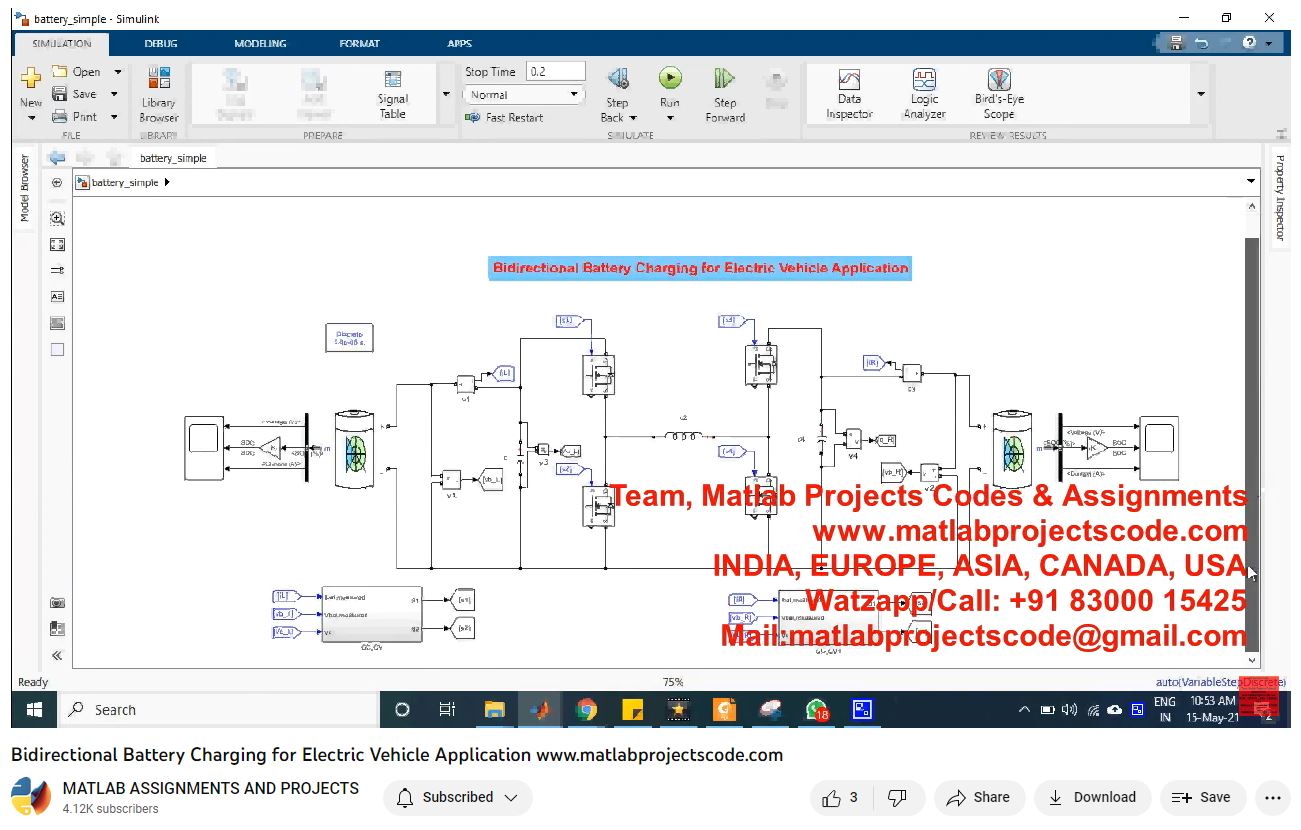Click the Open folder icon
Viewport: 1301px width, 830px height.
(x=59, y=72)
